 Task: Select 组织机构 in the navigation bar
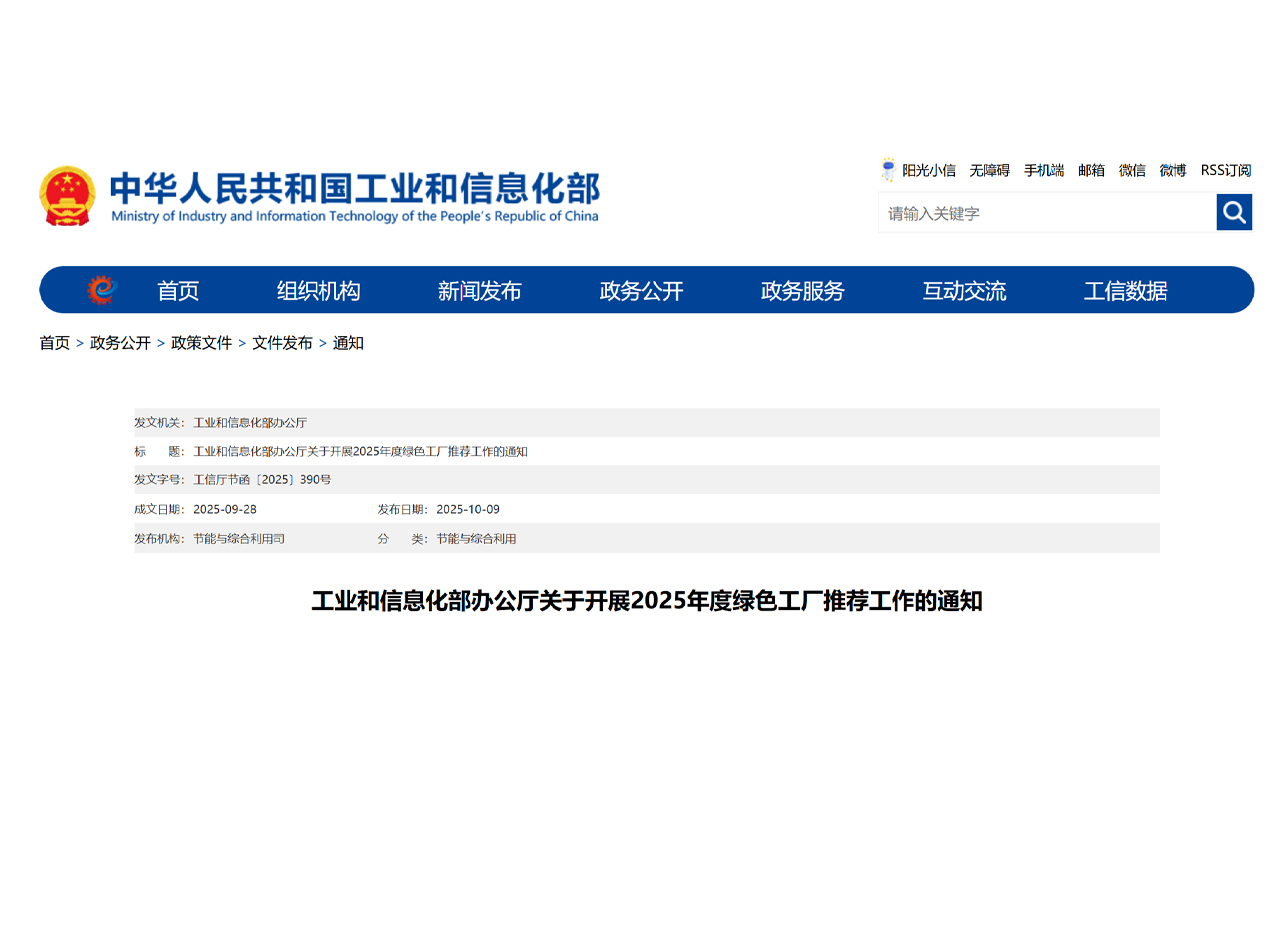(x=318, y=291)
